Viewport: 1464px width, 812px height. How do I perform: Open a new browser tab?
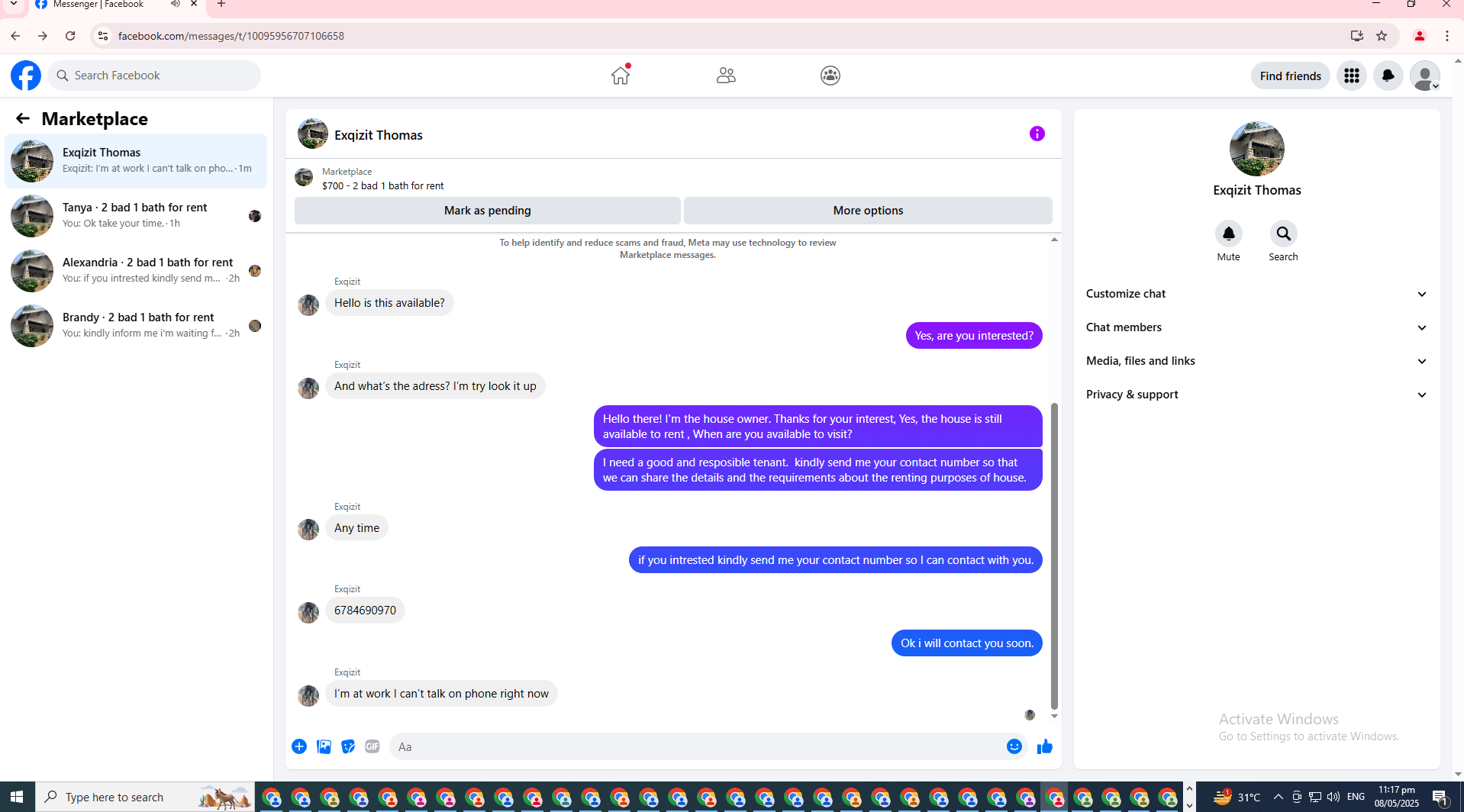221,5
